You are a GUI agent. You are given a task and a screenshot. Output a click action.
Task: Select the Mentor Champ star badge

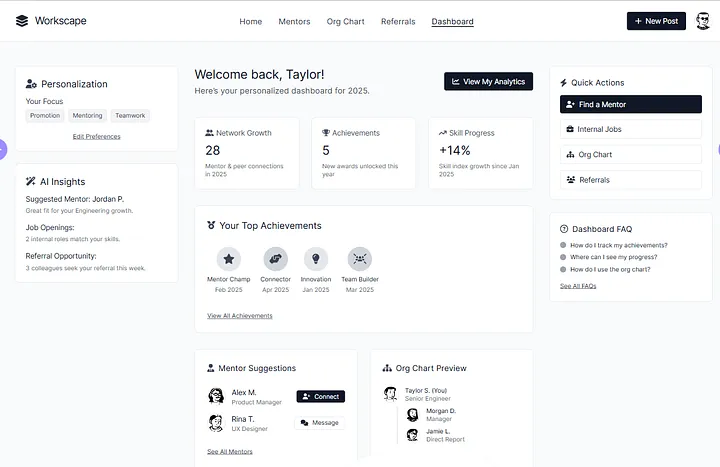pyautogui.click(x=229, y=259)
